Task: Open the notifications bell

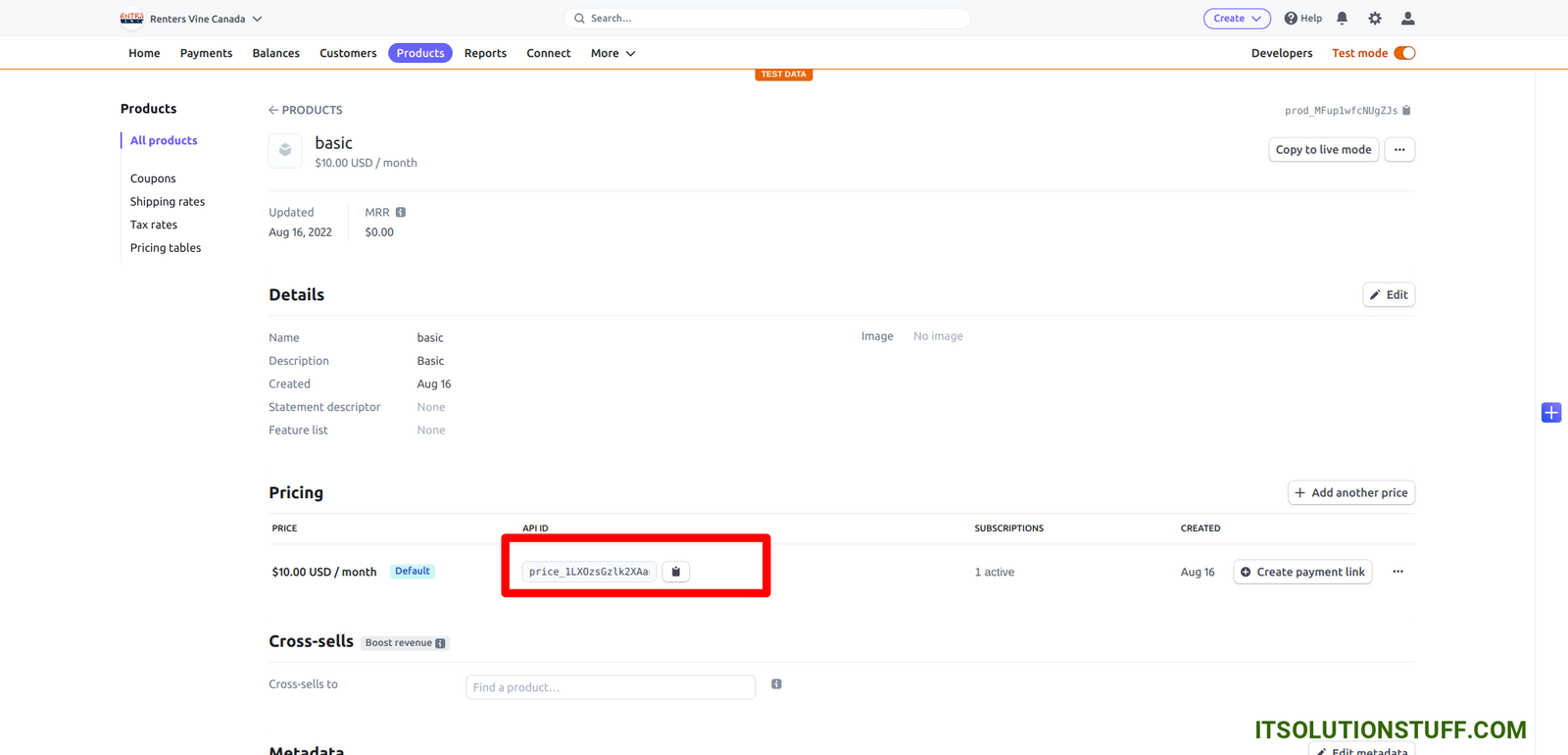Action: 1342,19
